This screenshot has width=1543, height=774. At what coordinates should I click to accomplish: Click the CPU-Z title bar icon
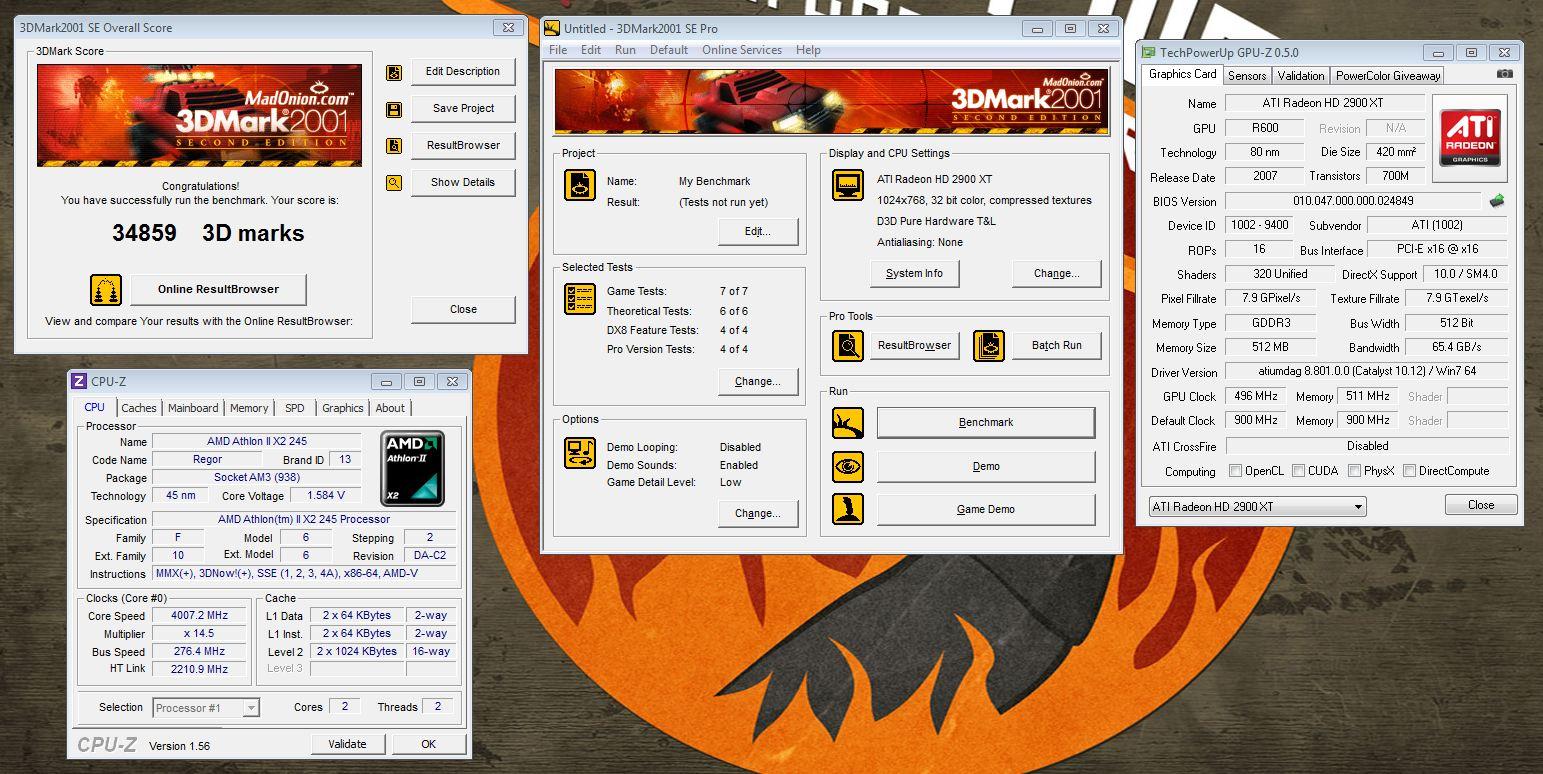point(79,381)
